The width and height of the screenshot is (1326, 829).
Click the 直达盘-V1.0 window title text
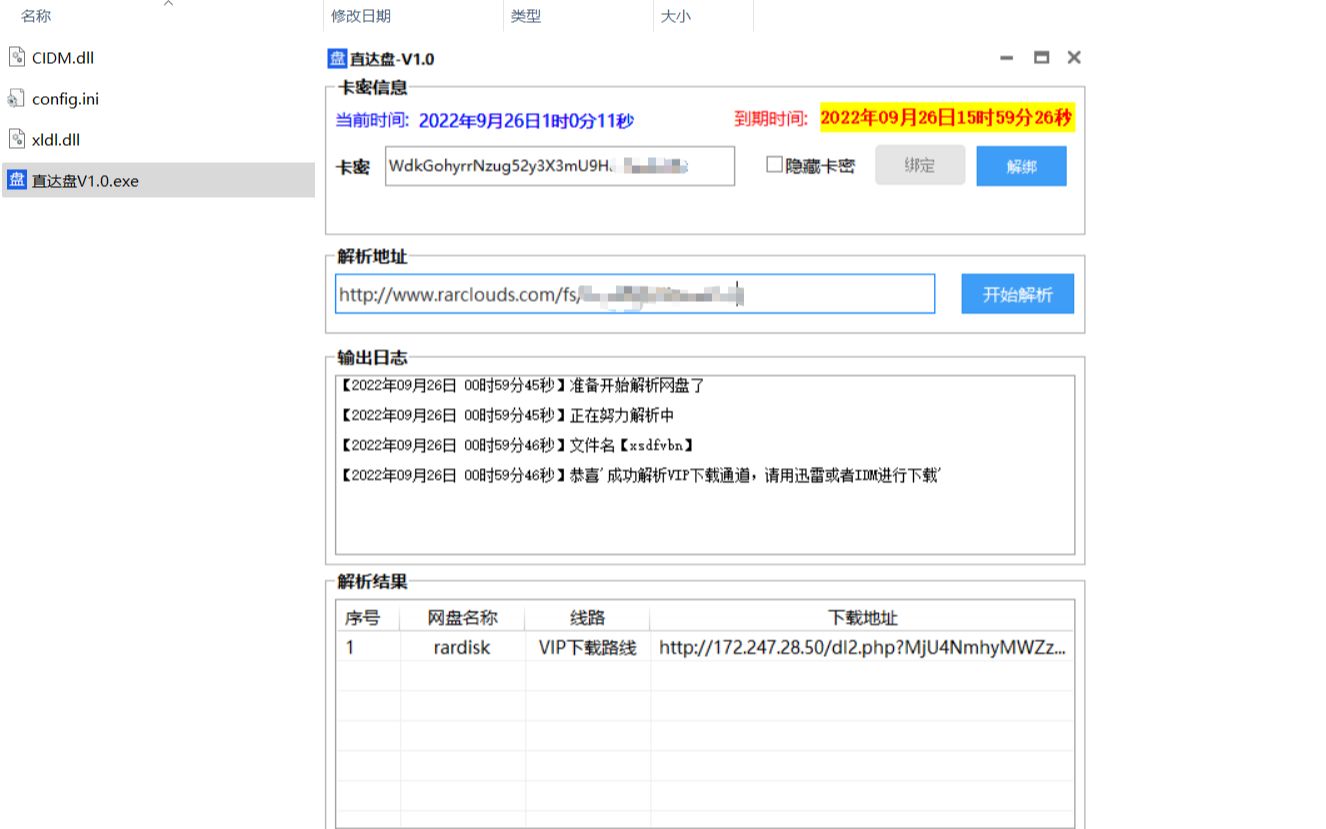[392, 59]
